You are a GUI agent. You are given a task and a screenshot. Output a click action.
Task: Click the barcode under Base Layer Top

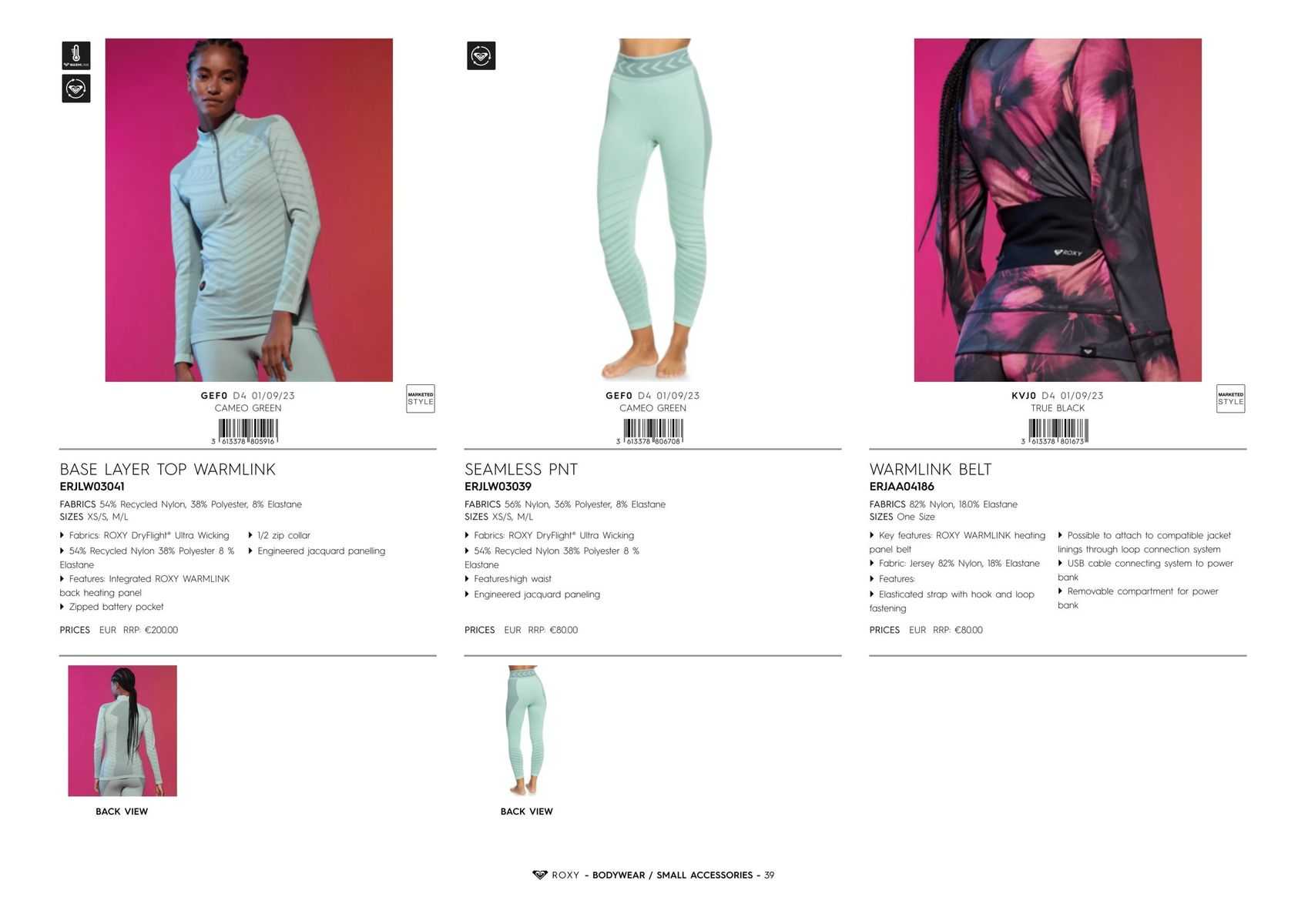[x=247, y=432]
